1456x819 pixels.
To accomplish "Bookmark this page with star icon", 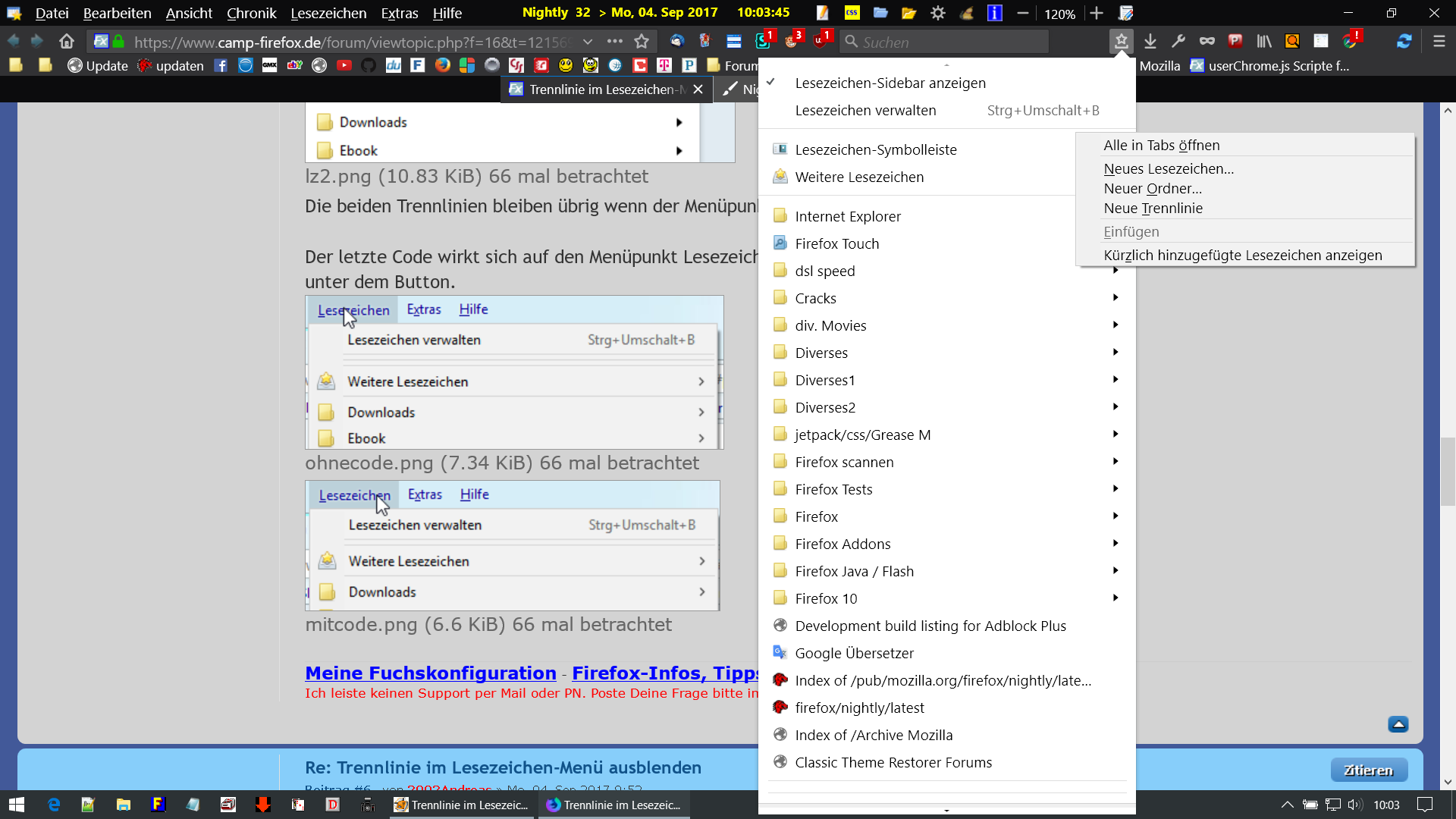I will [x=642, y=42].
